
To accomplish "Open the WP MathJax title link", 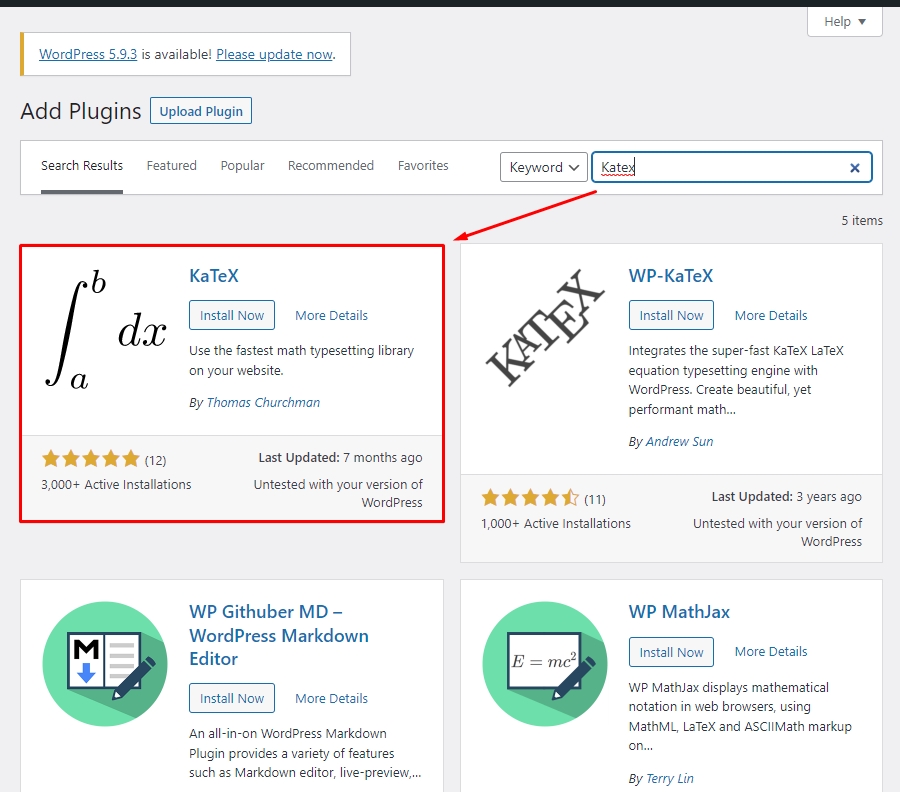I will [x=679, y=612].
